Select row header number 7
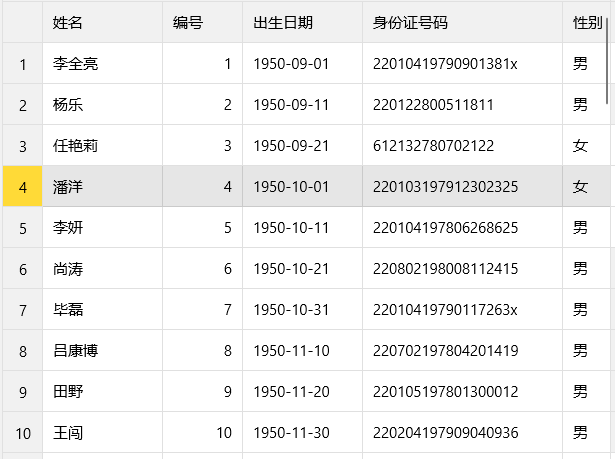The height and width of the screenshot is (459, 615). click(x=22, y=309)
